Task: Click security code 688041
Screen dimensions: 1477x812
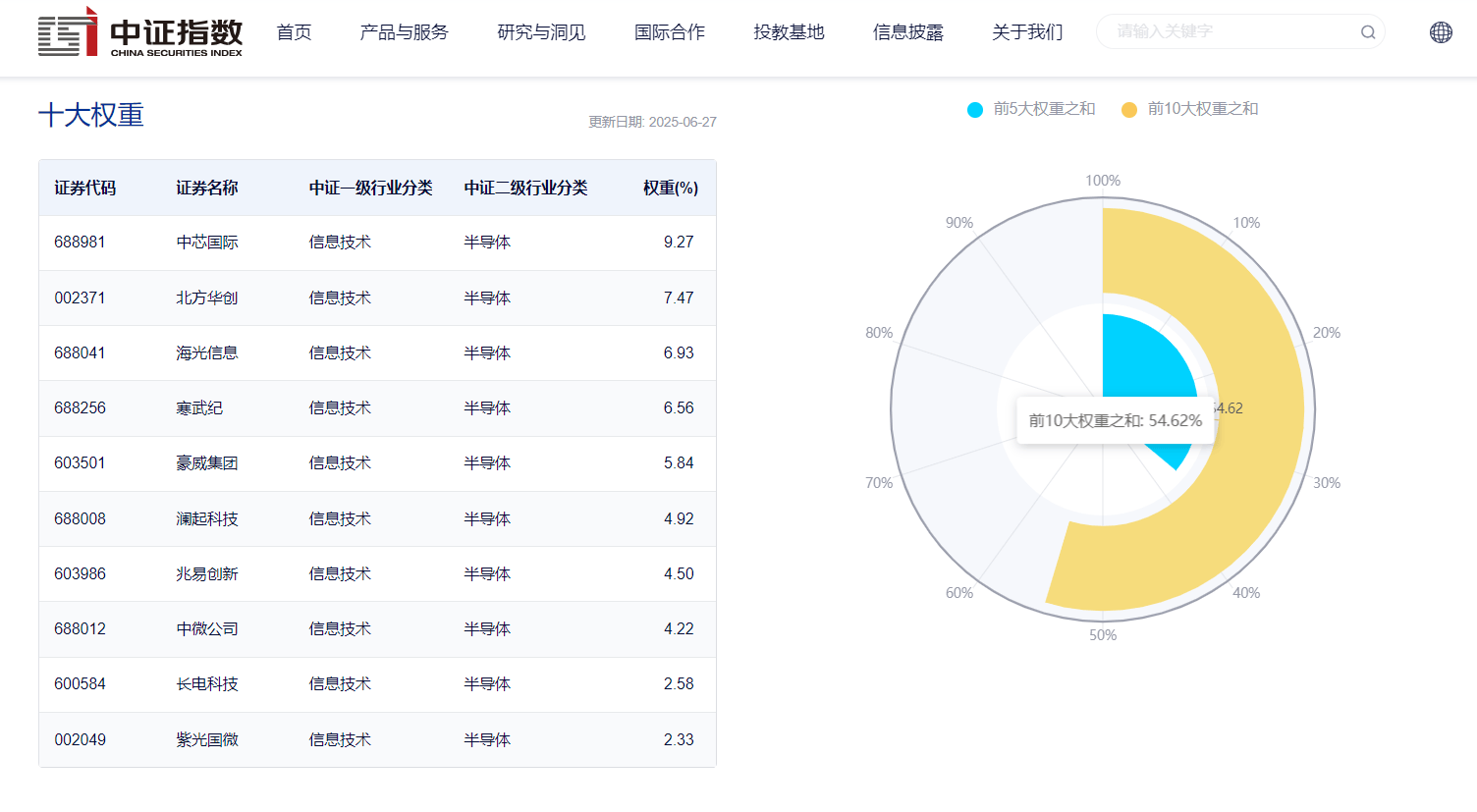Action: coord(80,352)
